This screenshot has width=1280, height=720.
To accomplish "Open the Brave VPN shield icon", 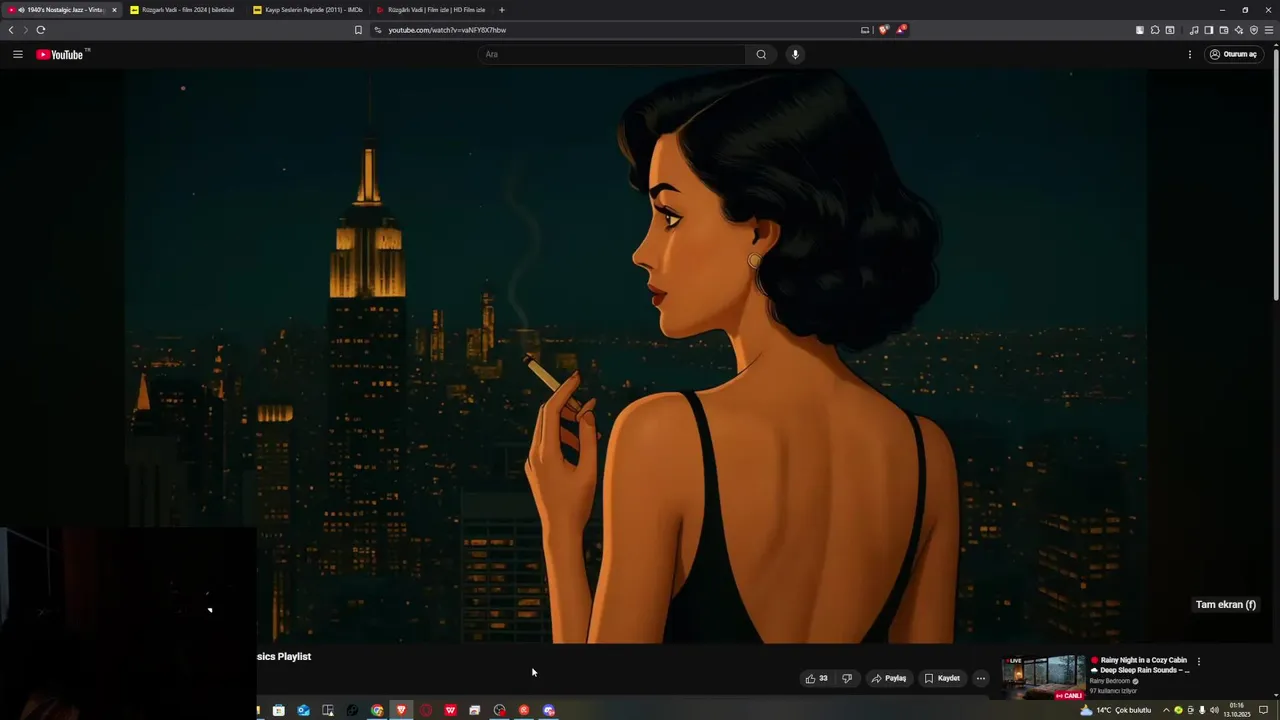I will pos(1254,30).
